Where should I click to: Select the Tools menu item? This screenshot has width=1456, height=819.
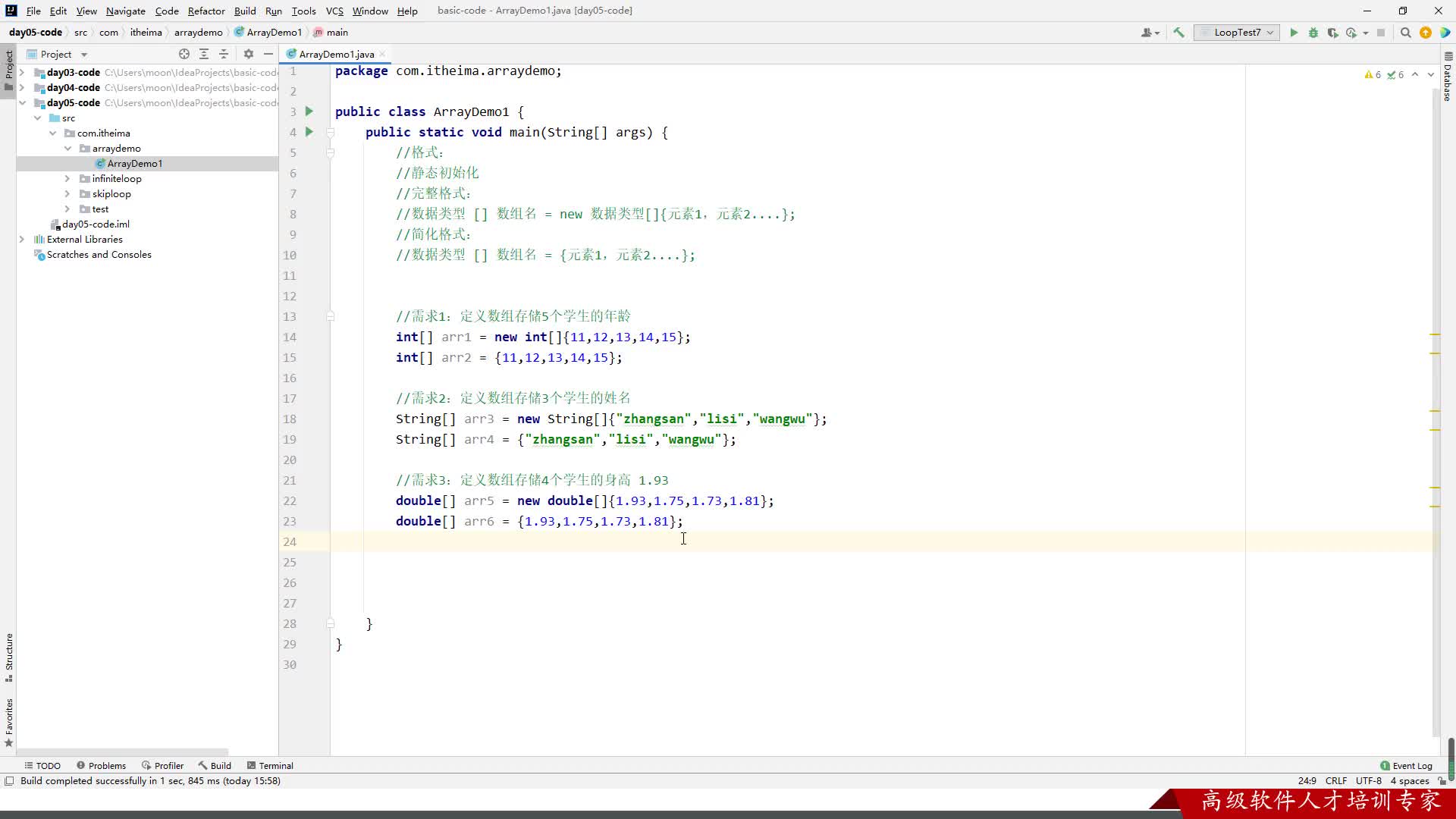click(303, 10)
